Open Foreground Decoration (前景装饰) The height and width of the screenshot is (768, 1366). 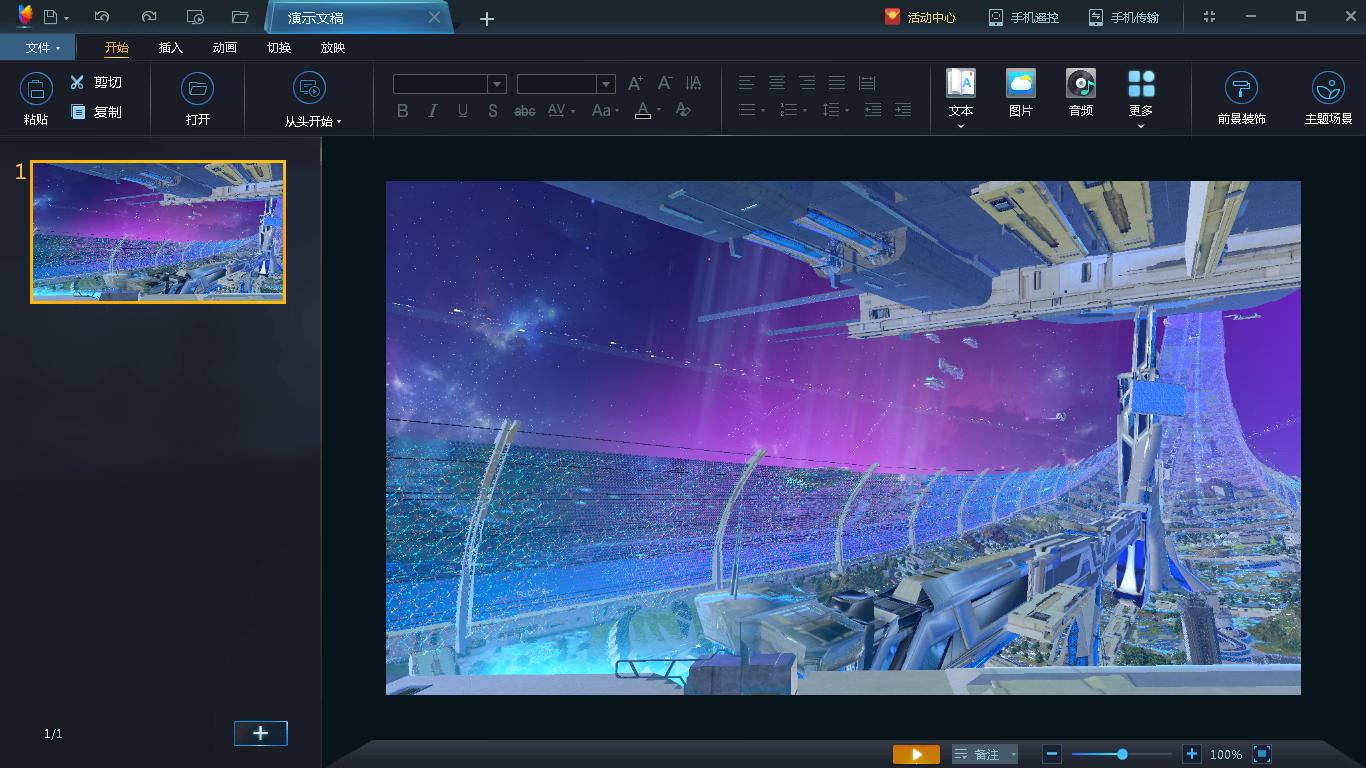[1241, 98]
